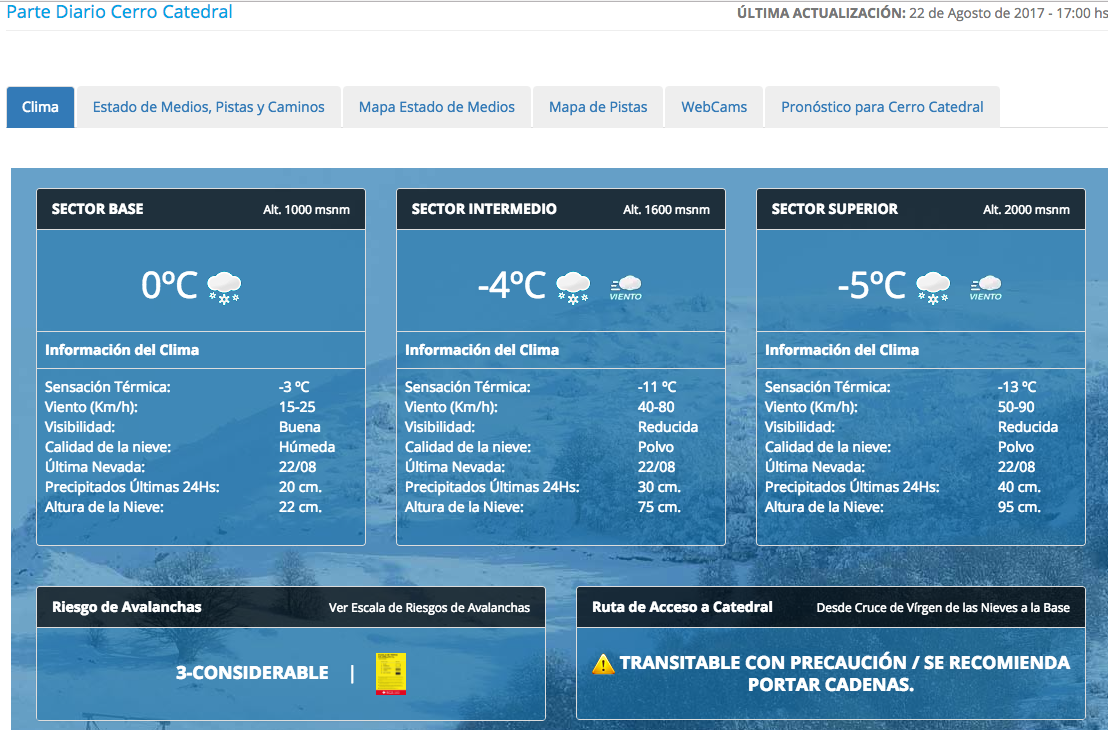The width and height of the screenshot is (1108, 730).
Task: Click the snow cloud icon in Sector Base
Action: [x=224, y=288]
